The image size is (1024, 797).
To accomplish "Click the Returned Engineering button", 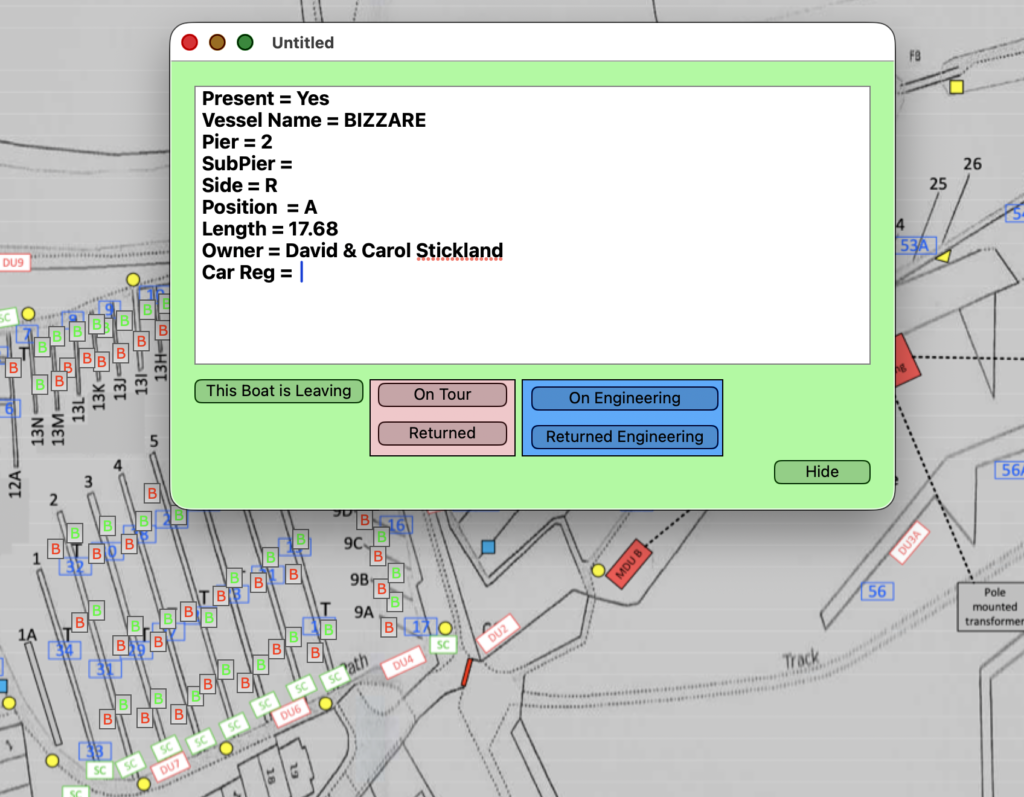I will click(x=624, y=437).
